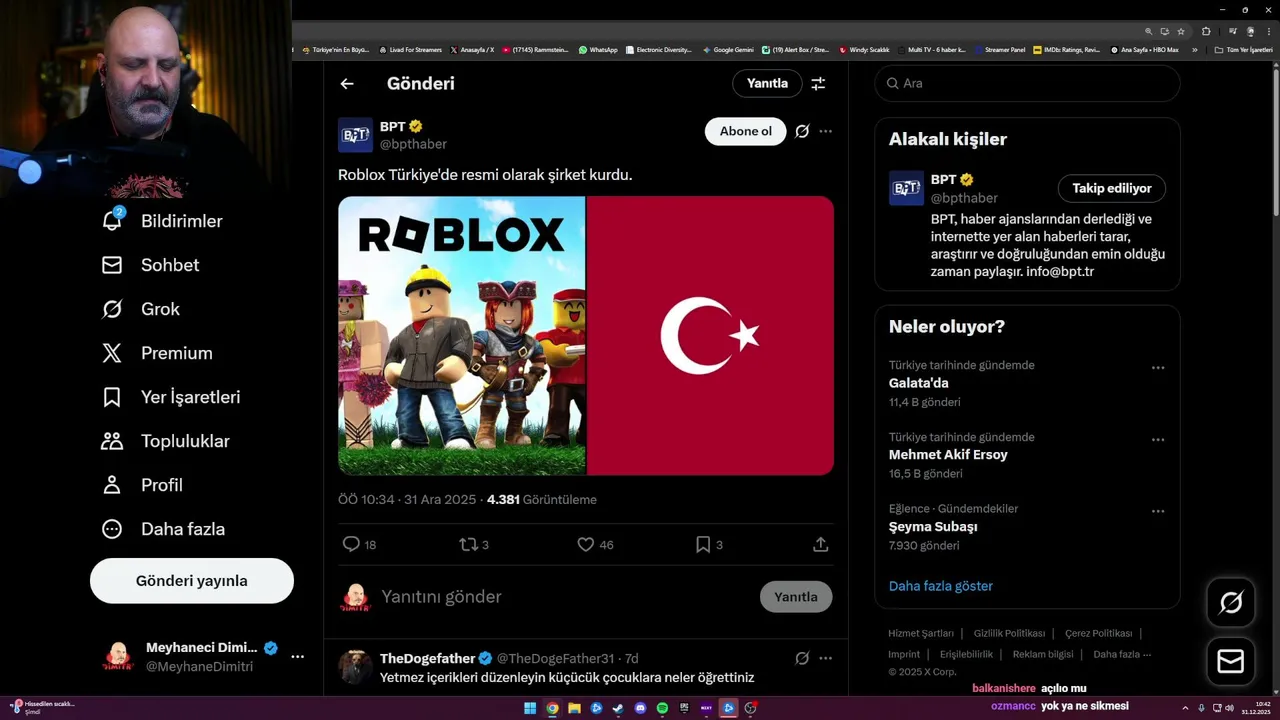Open options for Şeyma Subaşı trend

click(x=1158, y=511)
